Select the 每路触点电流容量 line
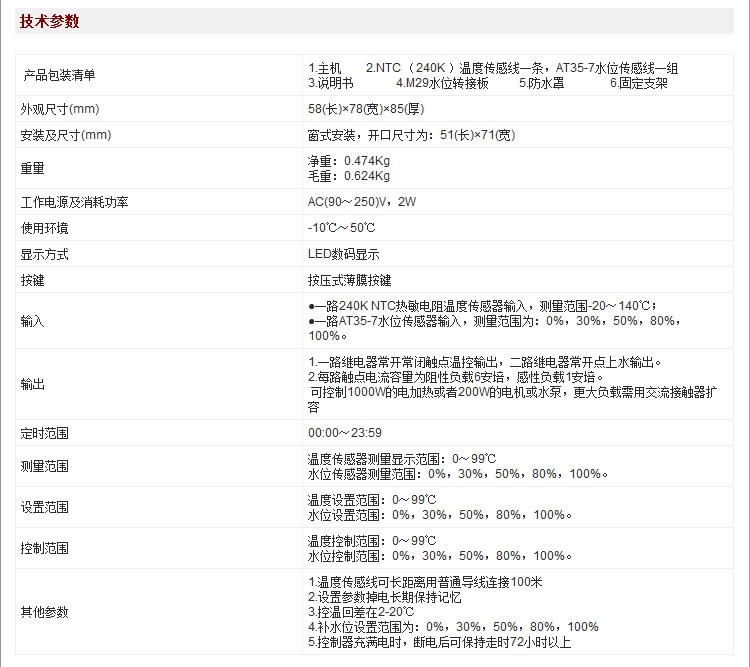 tap(456, 378)
